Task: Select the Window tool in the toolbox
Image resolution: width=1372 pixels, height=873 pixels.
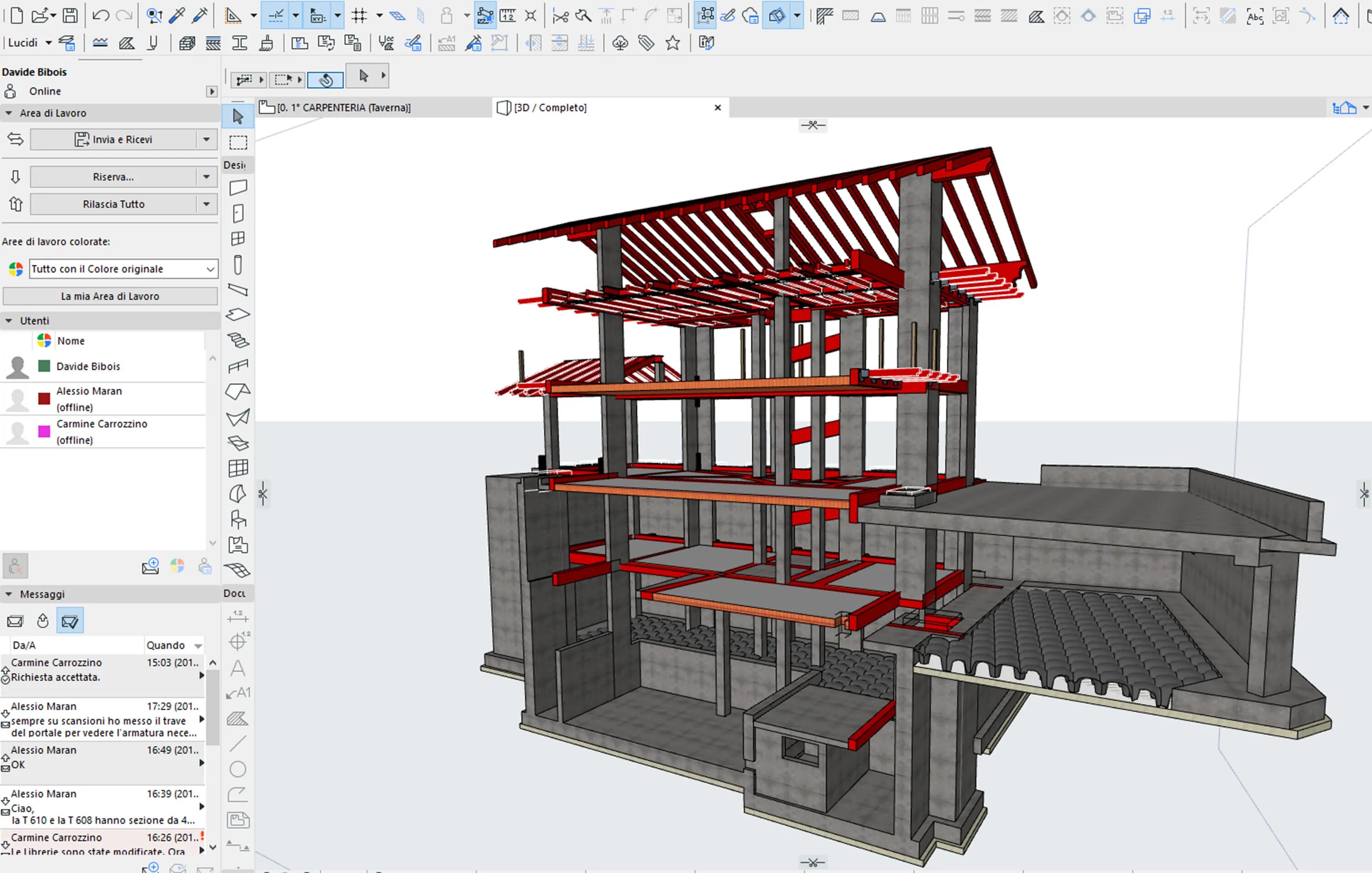Action: pyautogui.click(x=238, y=238)
